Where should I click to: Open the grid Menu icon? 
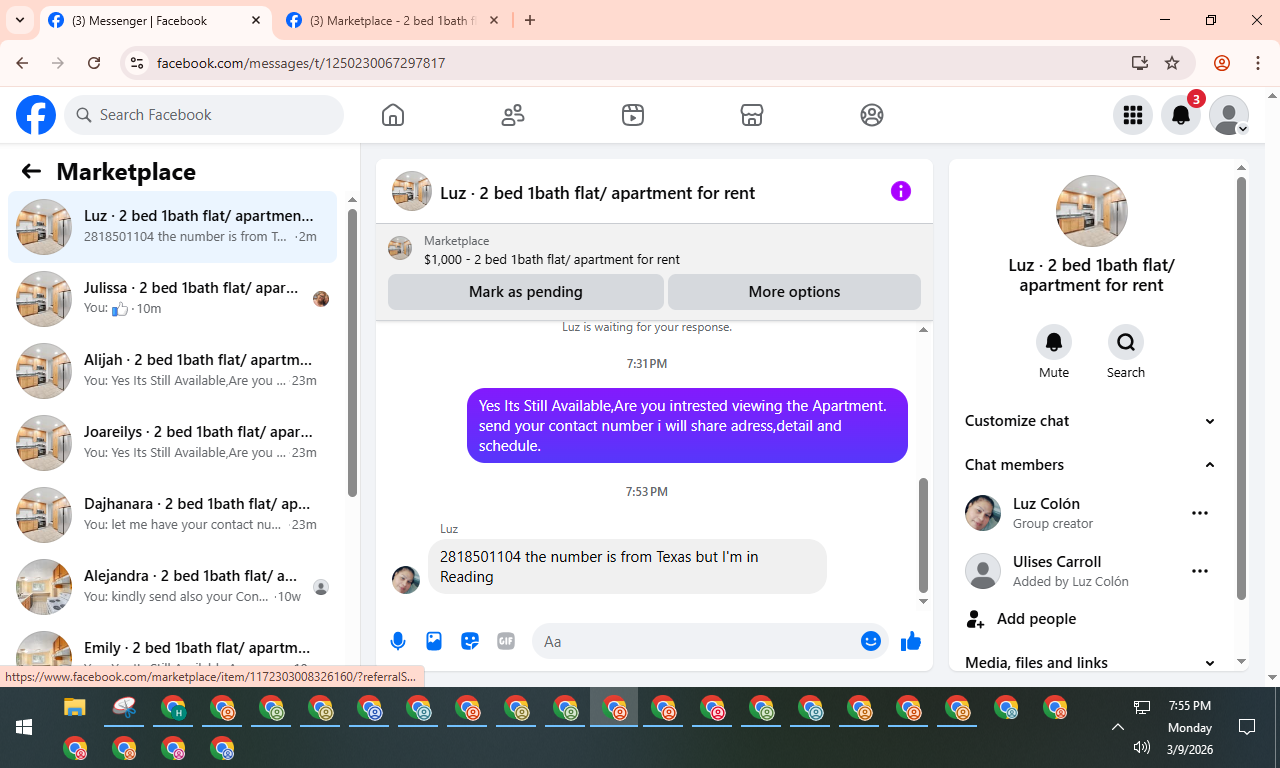[1133, 115]
